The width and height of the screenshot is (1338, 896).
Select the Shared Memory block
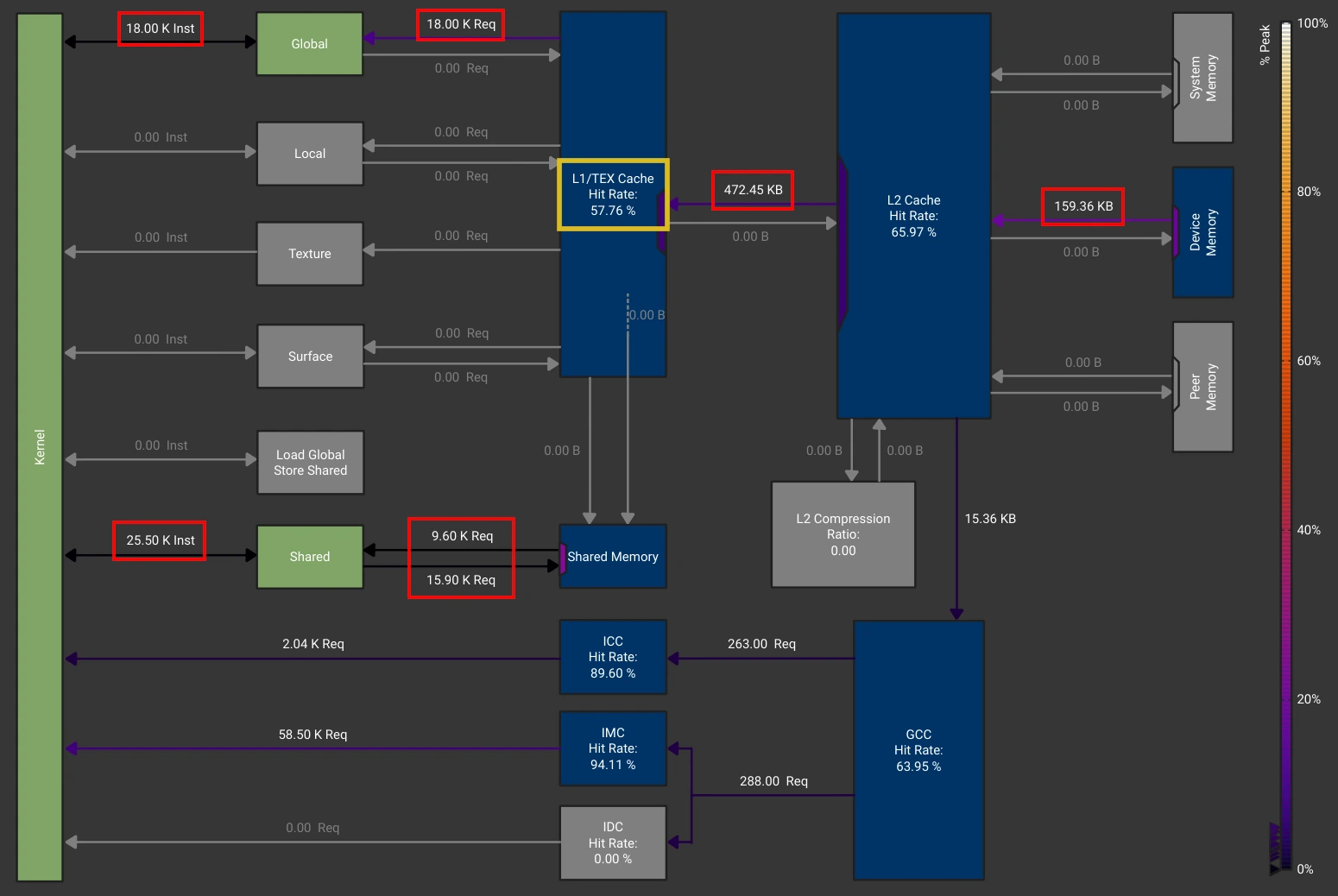coord(613,557)
